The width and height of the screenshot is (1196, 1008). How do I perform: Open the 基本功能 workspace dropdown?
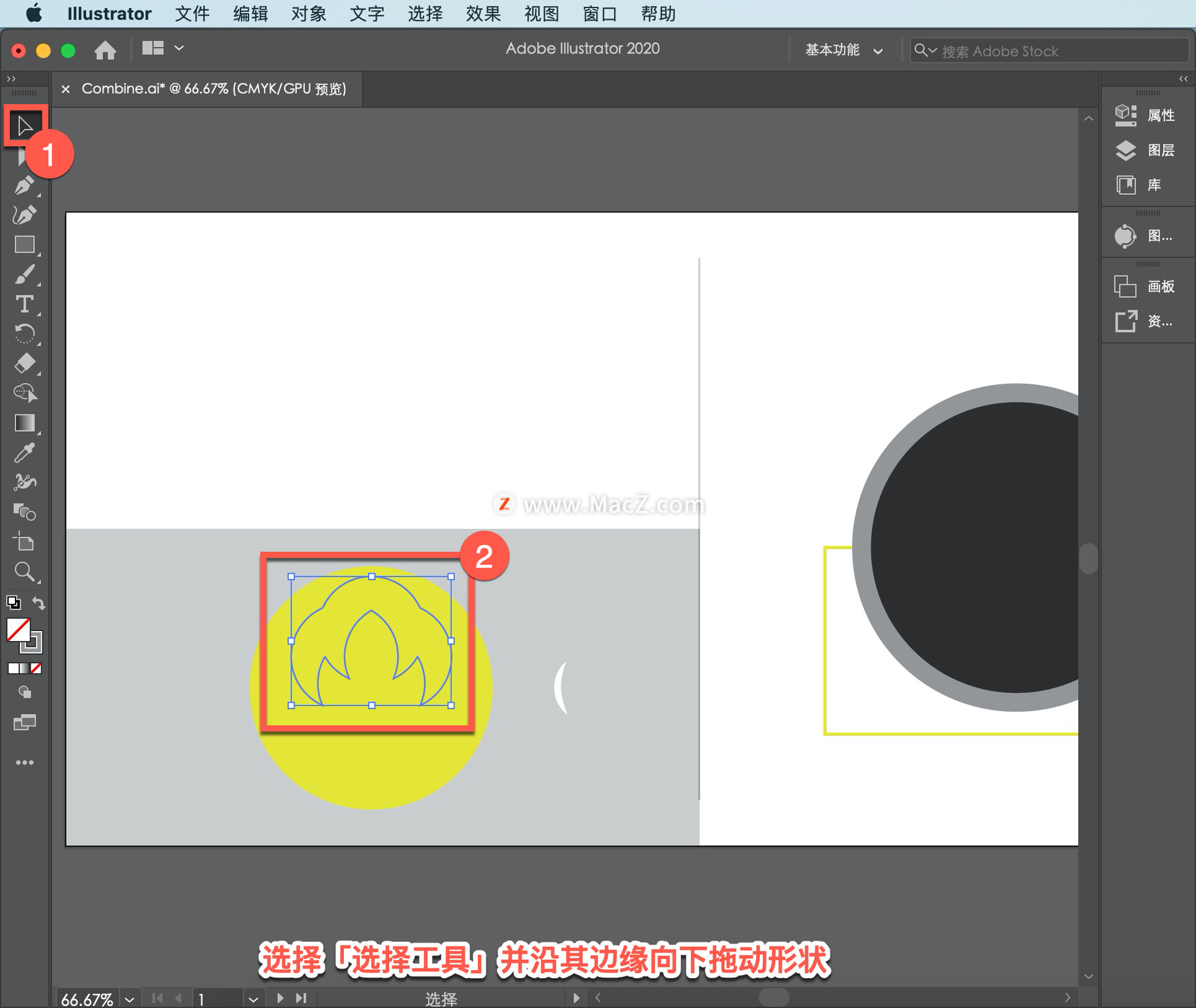click(844, 50)
